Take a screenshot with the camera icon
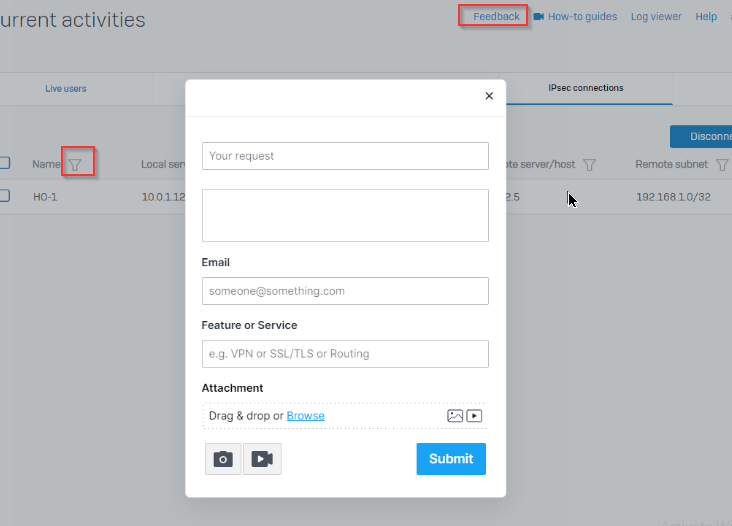Viewport: 732px width, 526px height. 223,459
